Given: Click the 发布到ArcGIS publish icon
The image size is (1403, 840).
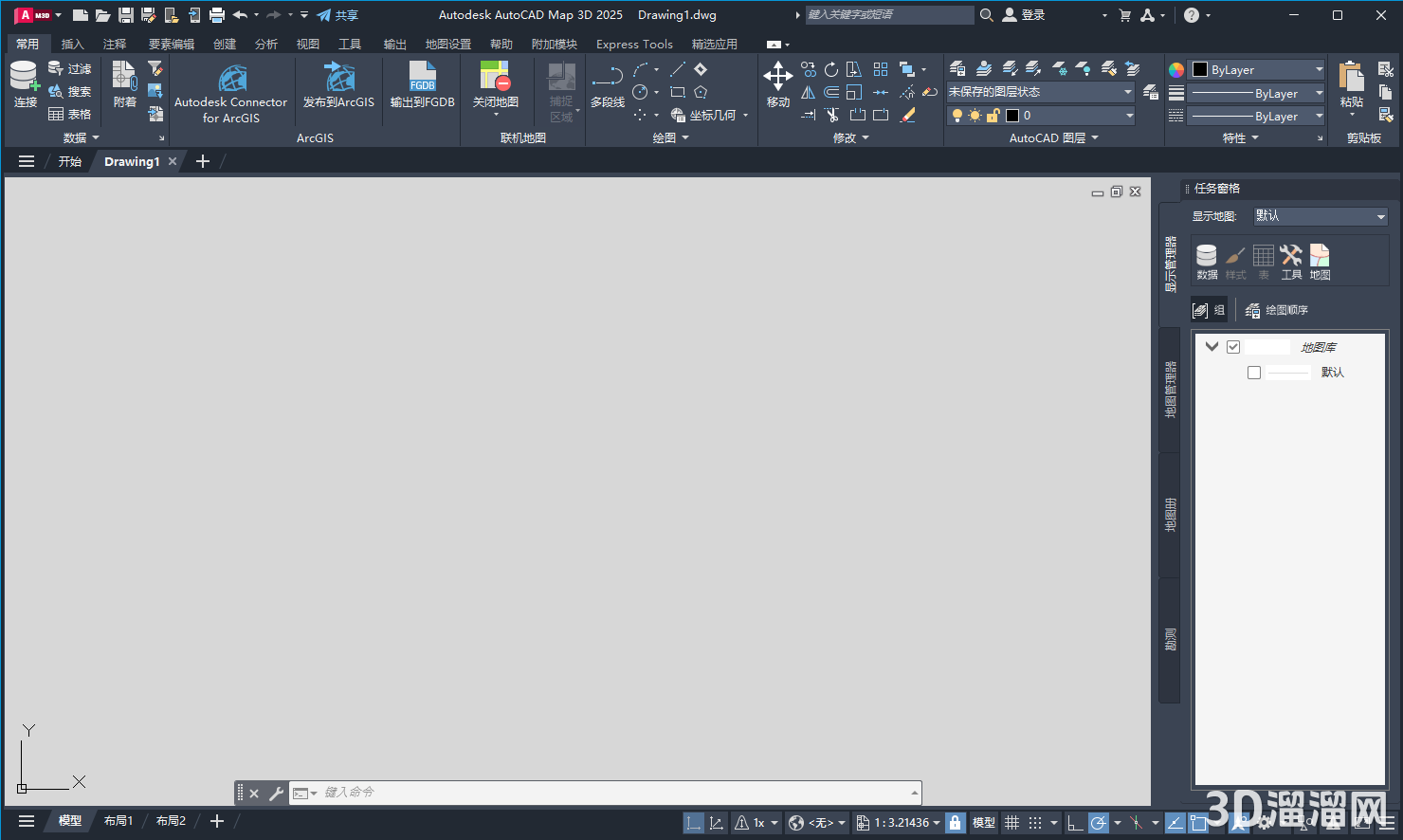Looking at the screenshot, I should coord(338,85).
